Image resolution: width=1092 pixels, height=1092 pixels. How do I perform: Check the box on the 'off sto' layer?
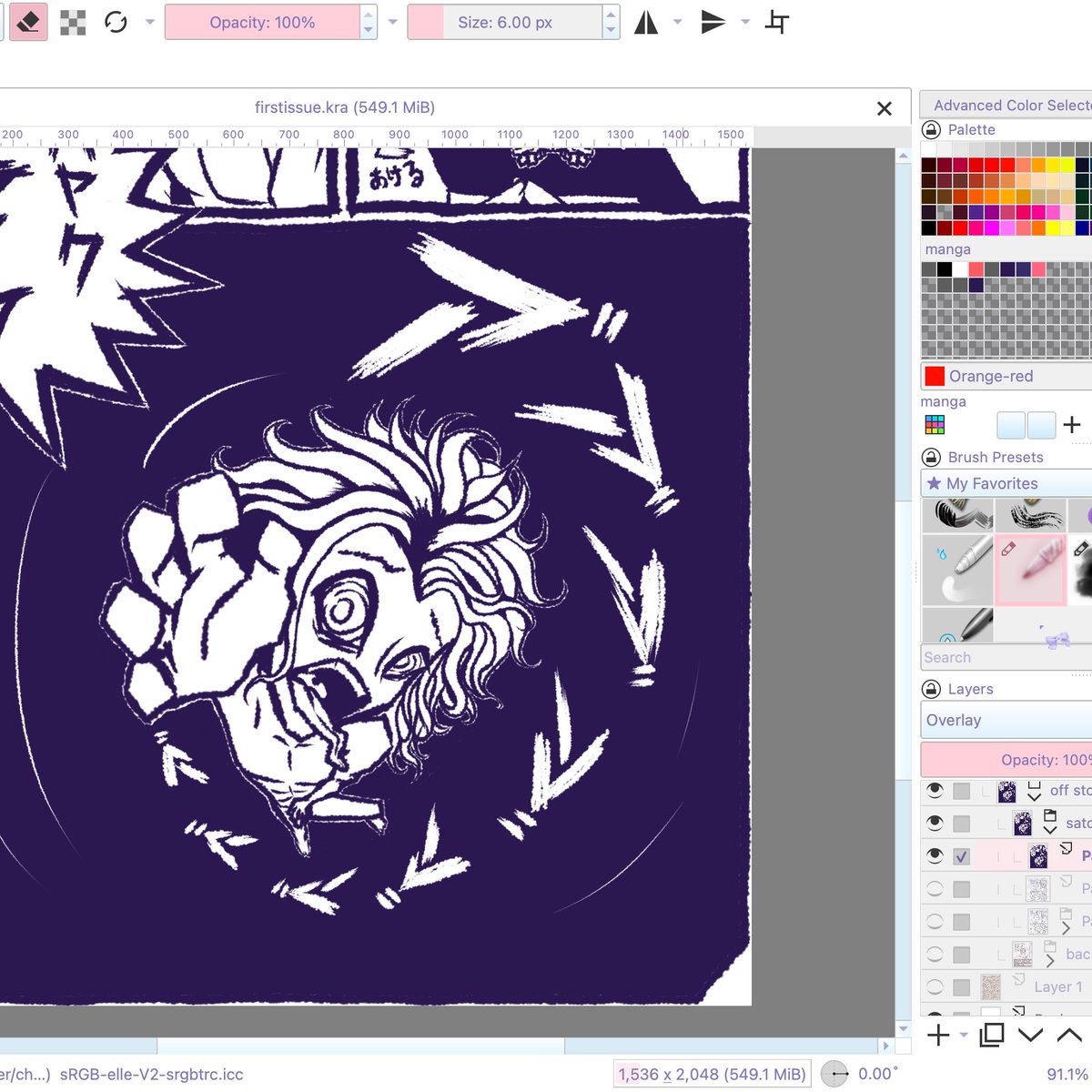point(961,791)
